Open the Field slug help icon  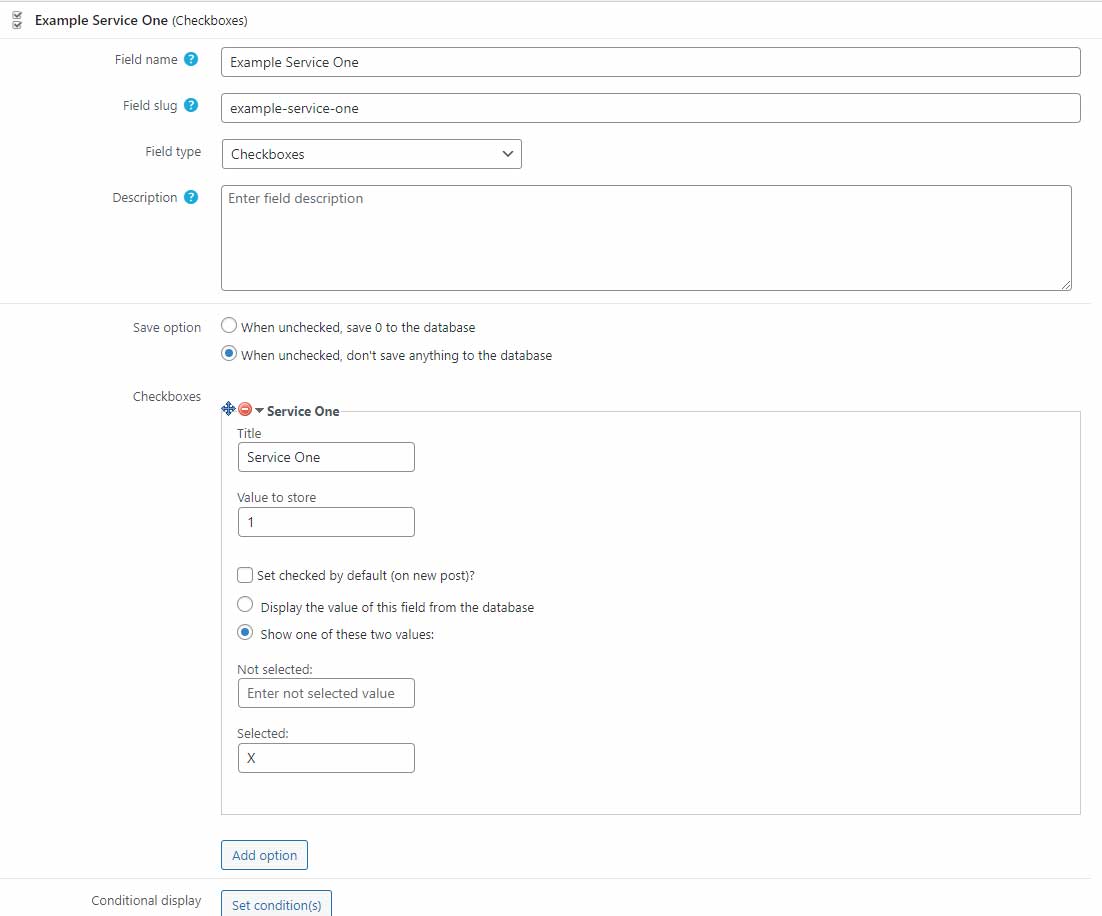191,105
